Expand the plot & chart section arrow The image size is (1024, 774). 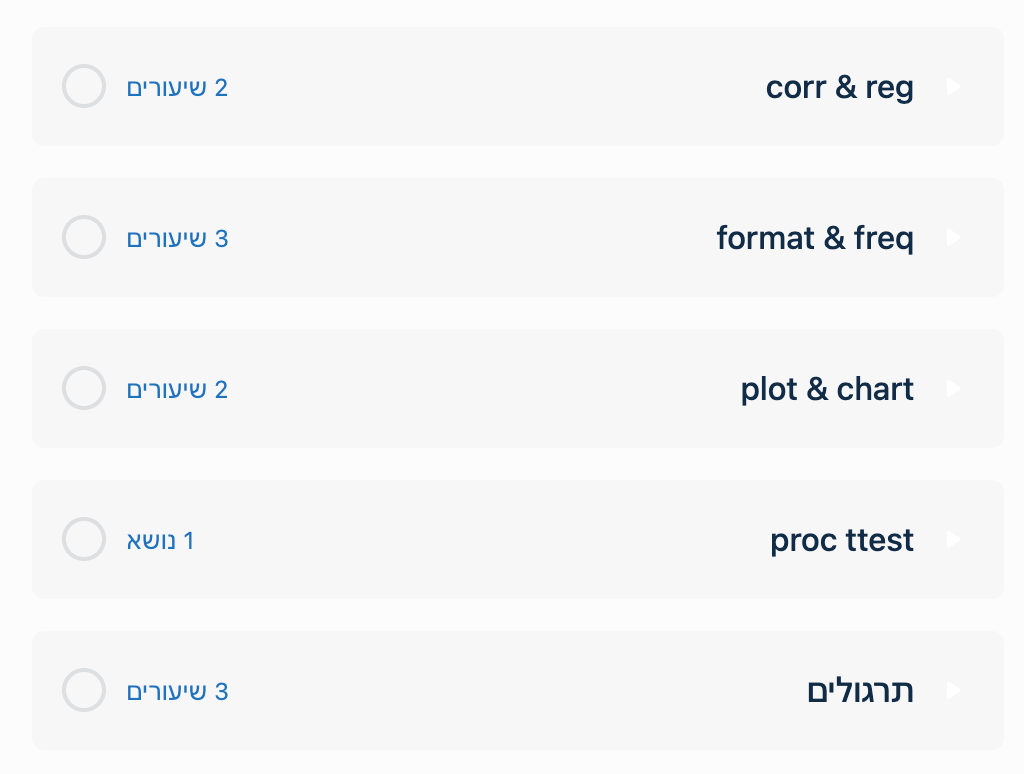[952, 389]
